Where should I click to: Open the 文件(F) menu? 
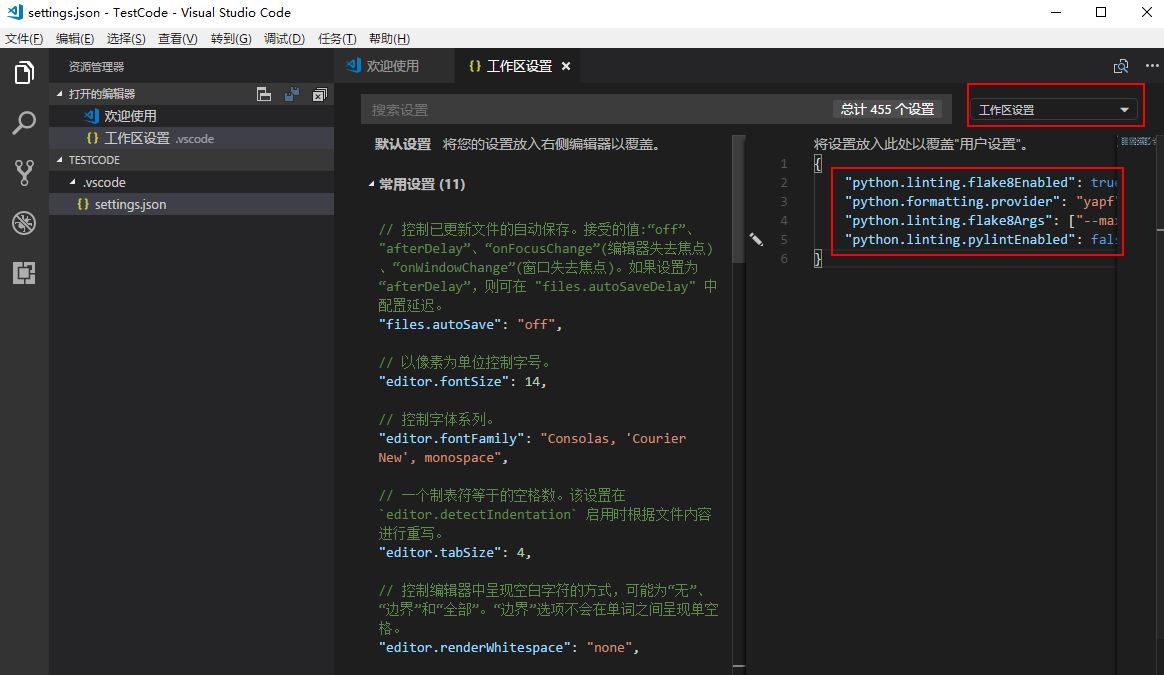[24, 39]
